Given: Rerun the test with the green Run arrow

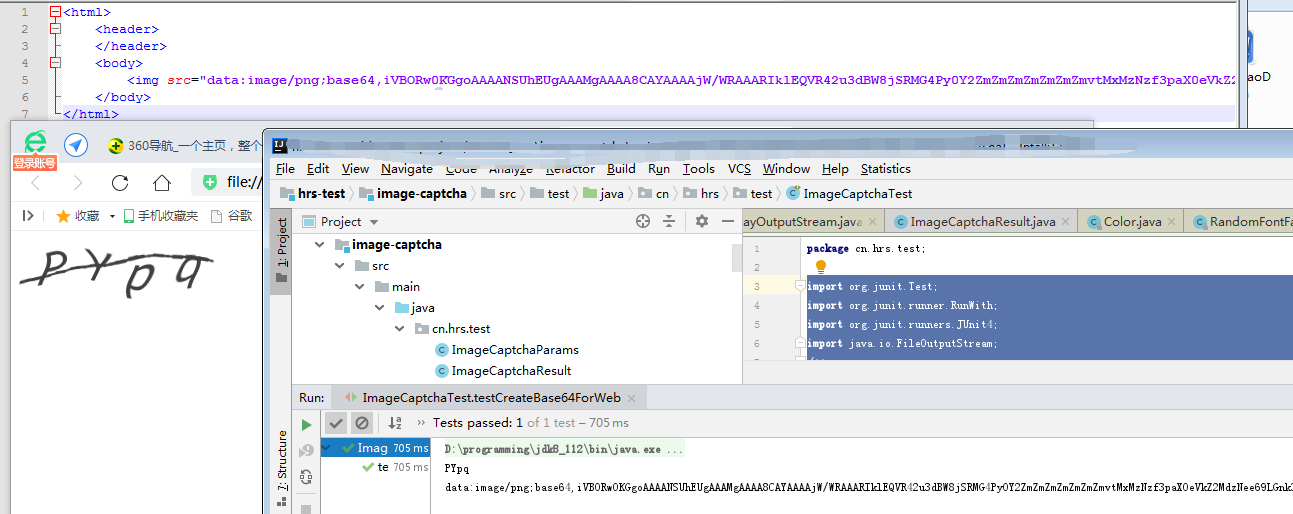Looking at the screenshot, I should coord(306,424).
